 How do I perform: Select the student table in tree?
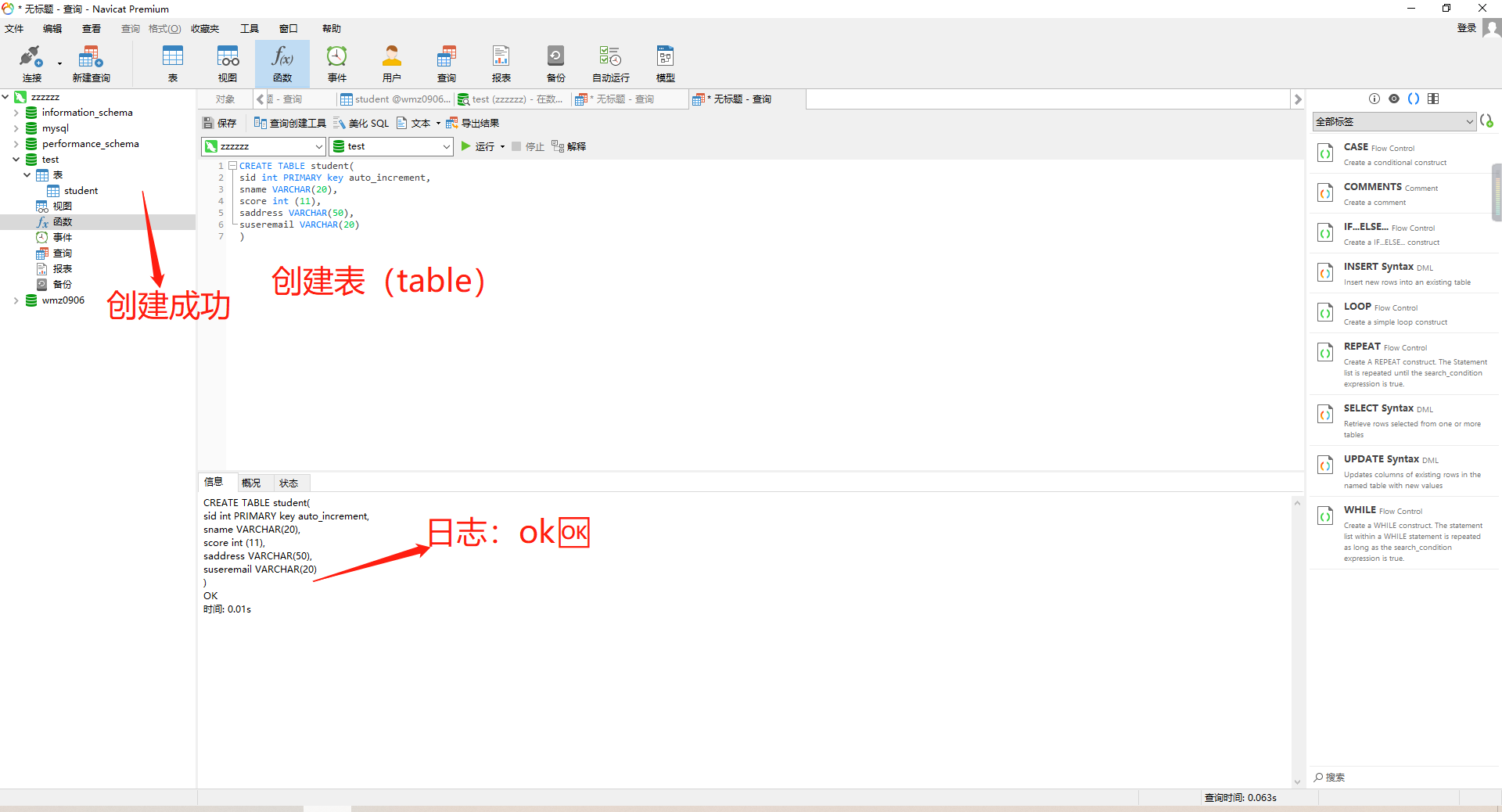[73, 191]
